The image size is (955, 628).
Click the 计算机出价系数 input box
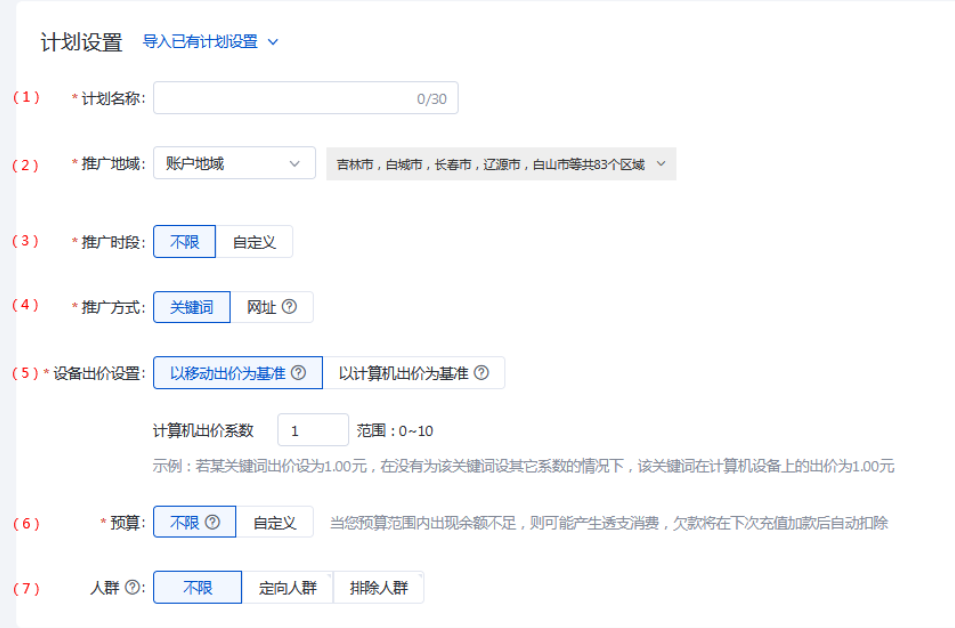click(x=312, y=431)
